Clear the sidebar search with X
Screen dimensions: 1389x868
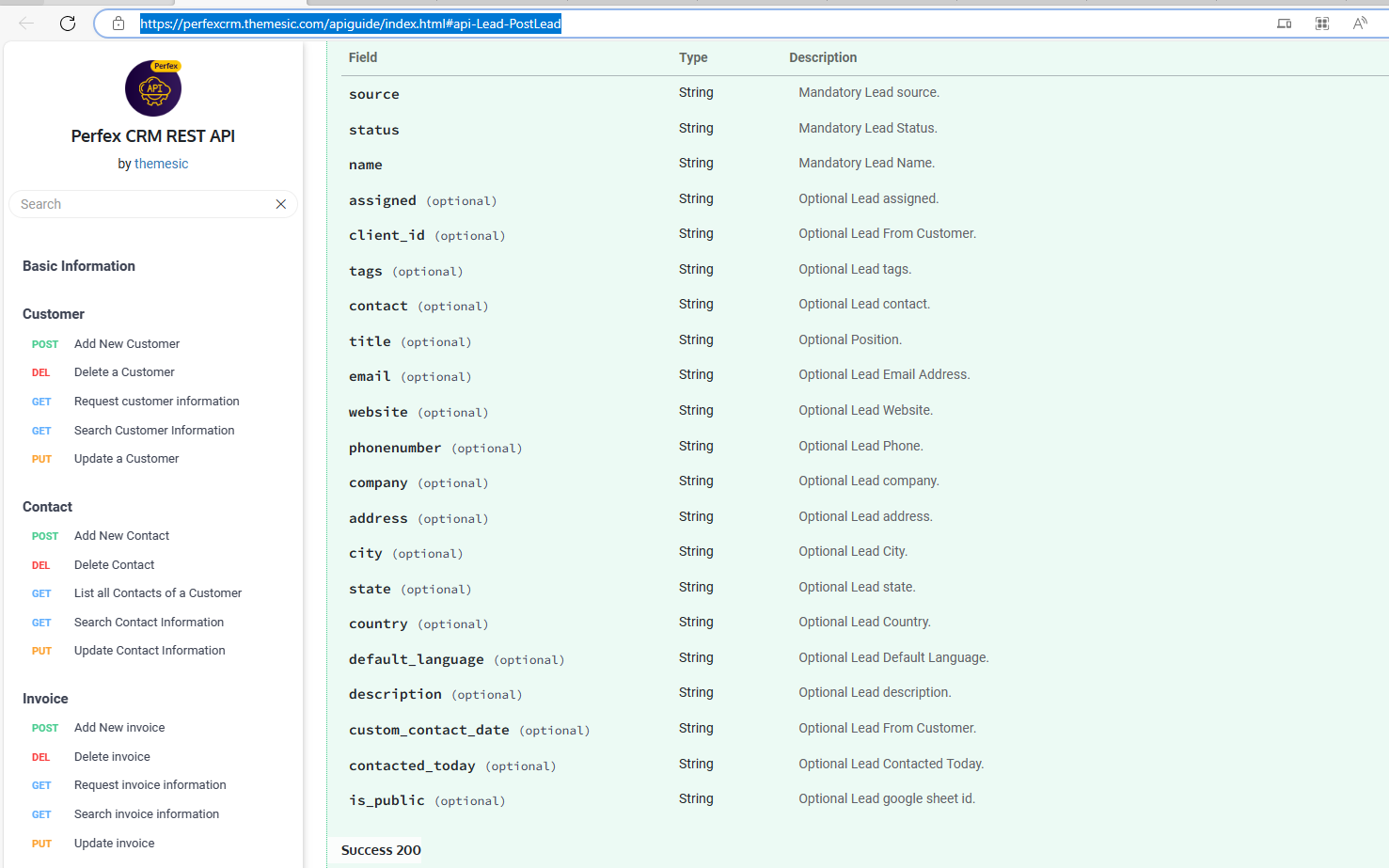click(x=280, y=204)
